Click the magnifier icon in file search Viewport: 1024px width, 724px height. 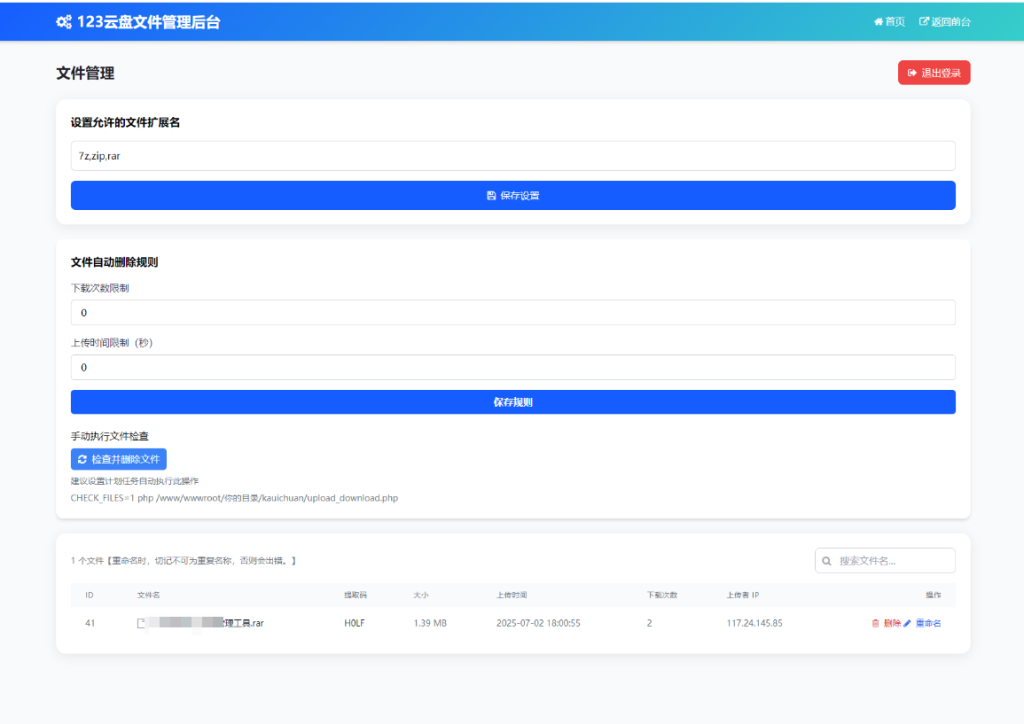(827, 561)
